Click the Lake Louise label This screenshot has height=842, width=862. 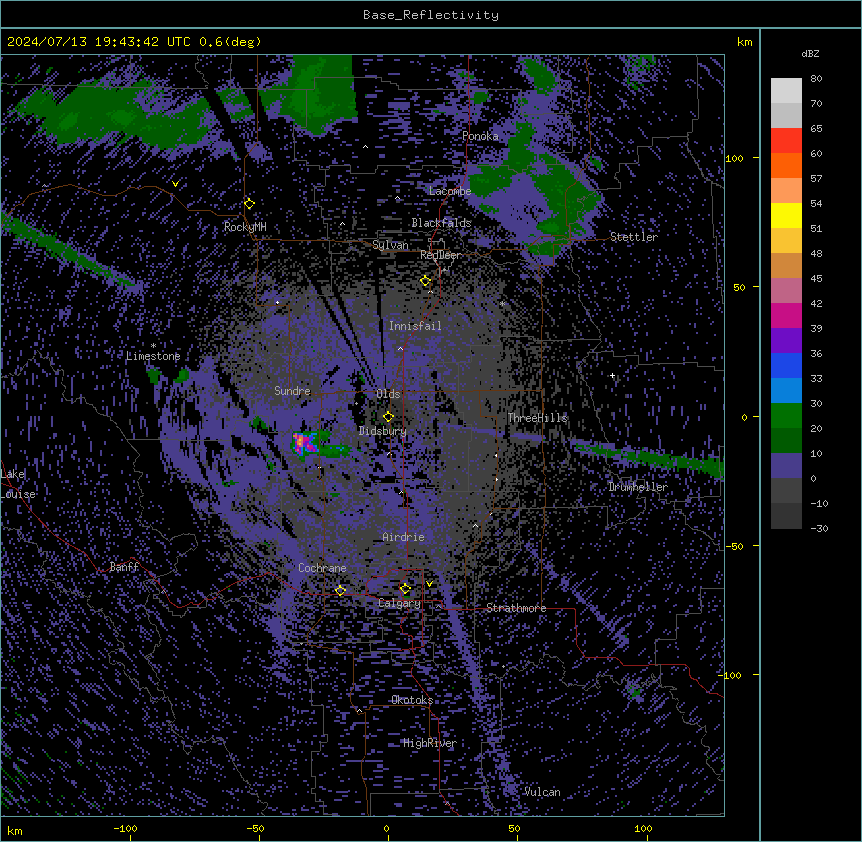18,484
